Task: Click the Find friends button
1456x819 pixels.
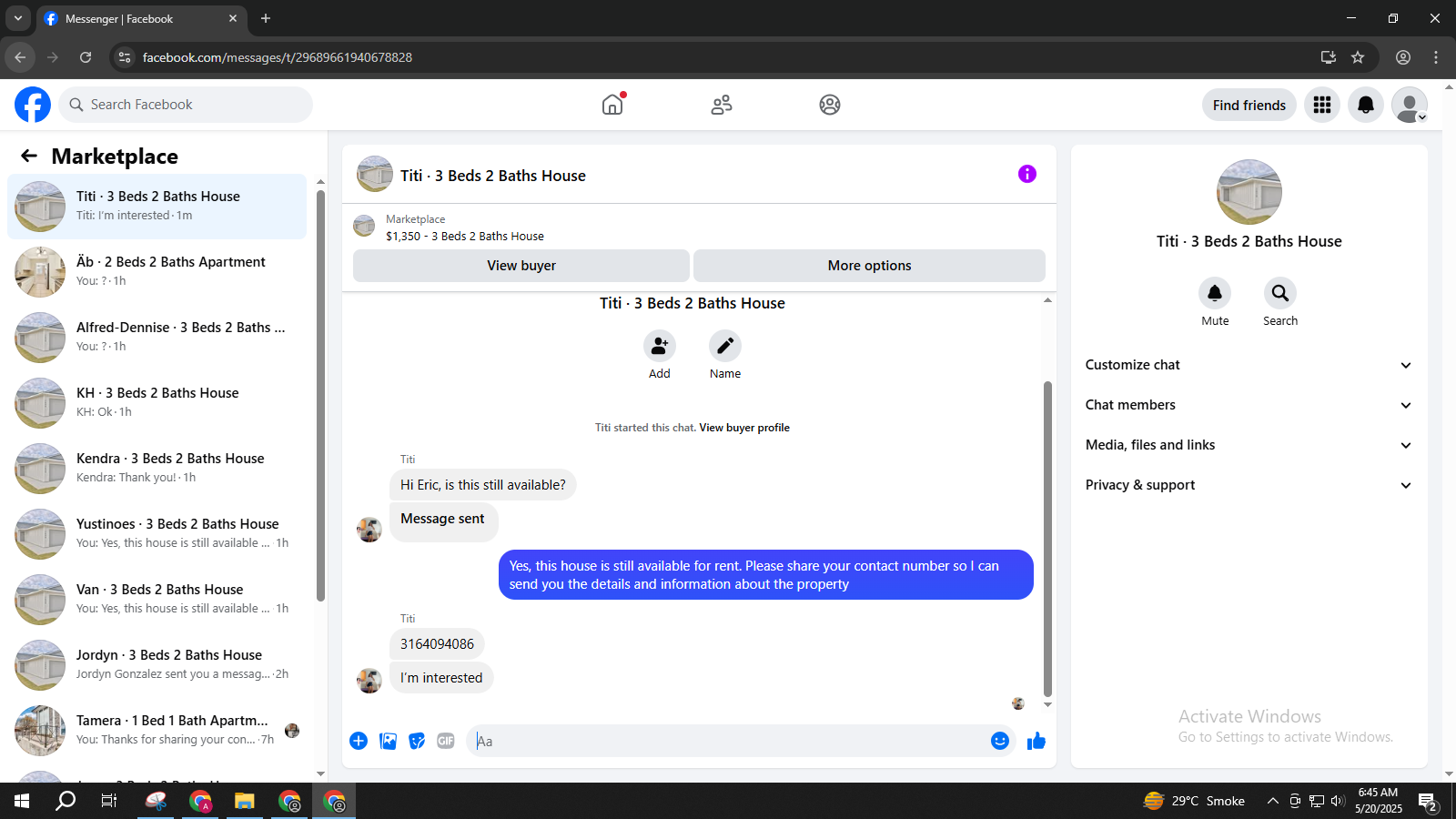Action: click(1249, 105)
